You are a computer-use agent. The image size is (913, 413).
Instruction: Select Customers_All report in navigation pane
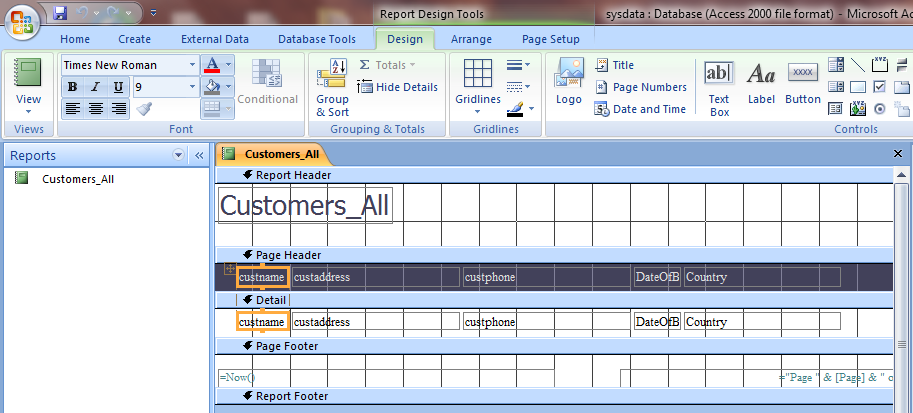coord(78,179)
